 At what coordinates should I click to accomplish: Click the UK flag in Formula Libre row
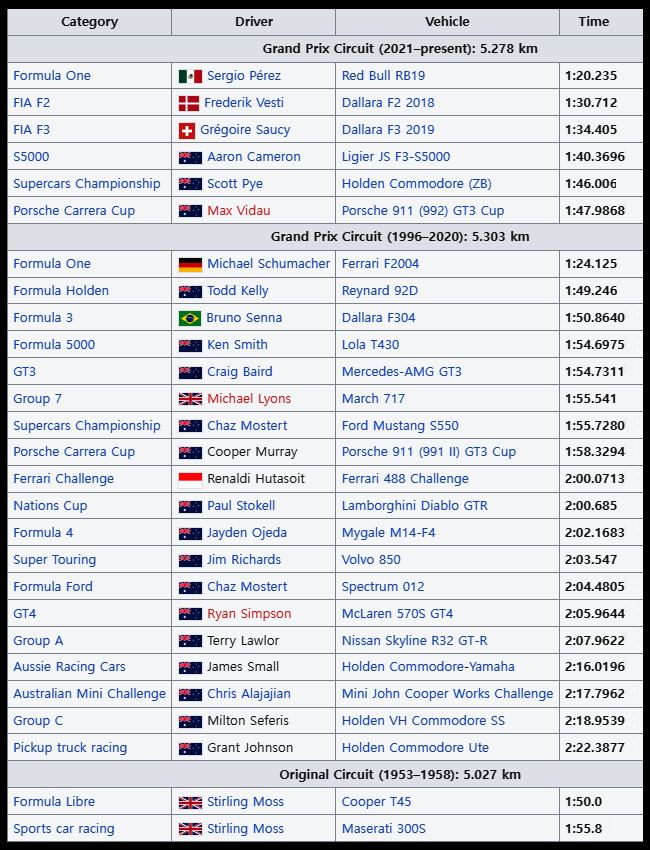(x=190, y=802)
